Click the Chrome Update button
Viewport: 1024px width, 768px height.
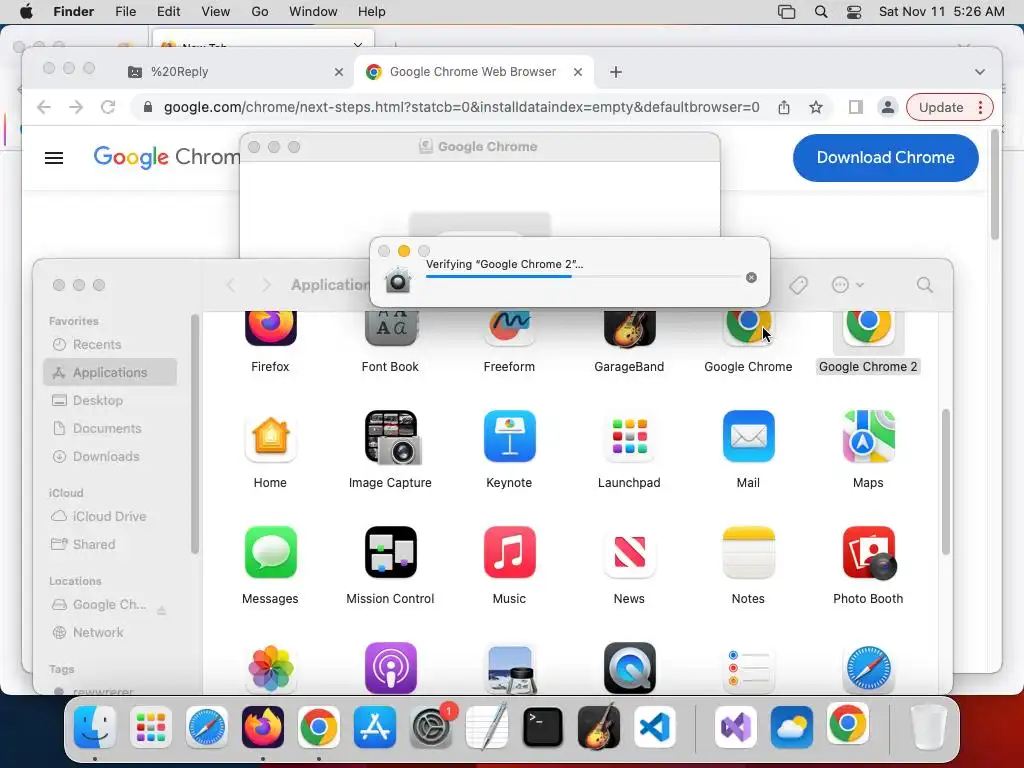[x=950, y=107]
